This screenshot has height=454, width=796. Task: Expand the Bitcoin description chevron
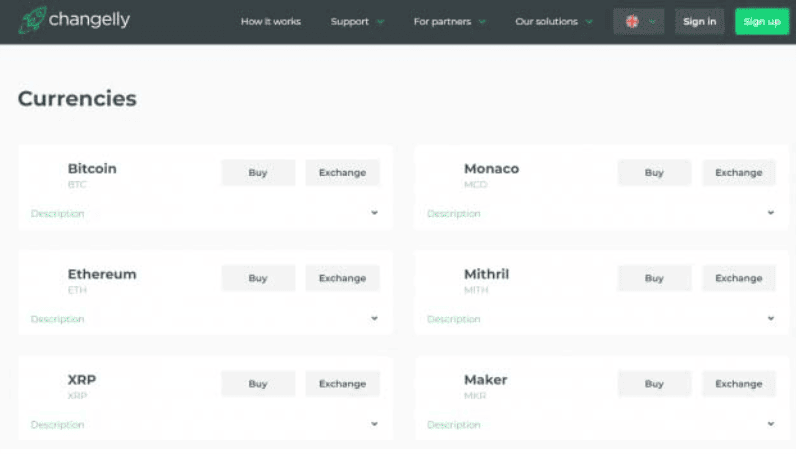pyautogui.click(x=374, y=213)
